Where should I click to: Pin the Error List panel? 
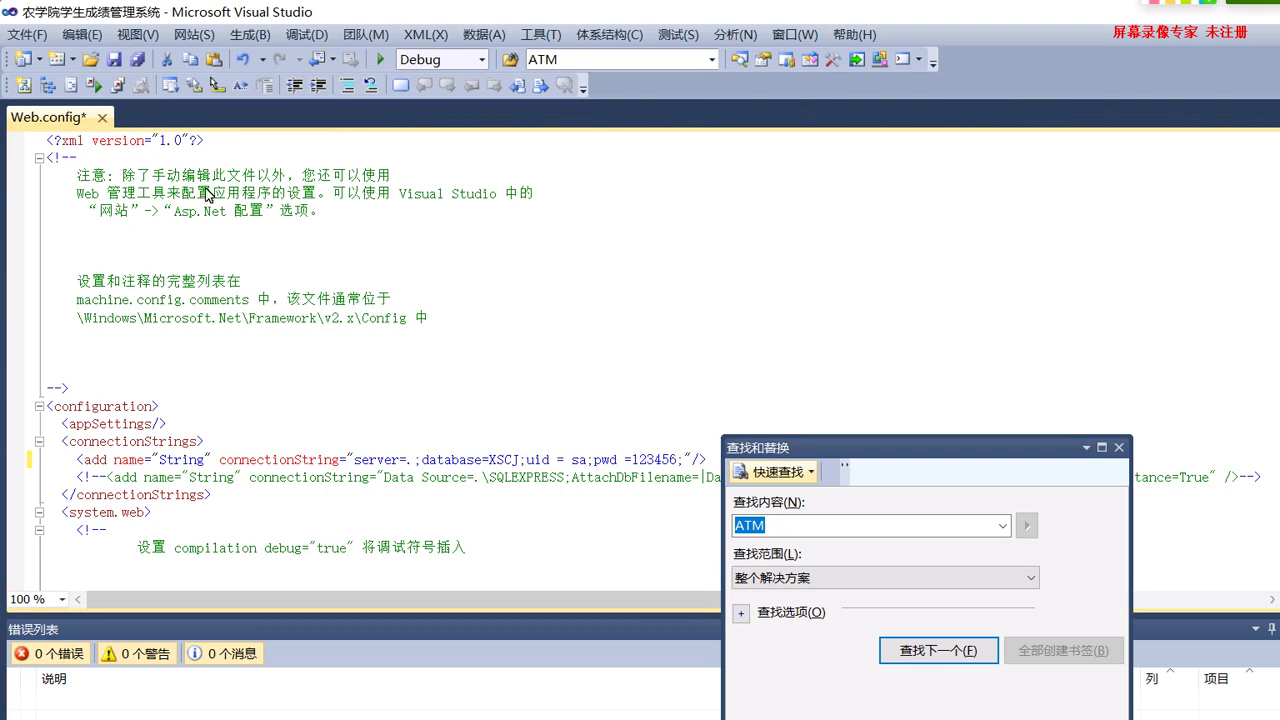tap(1272, 629)
